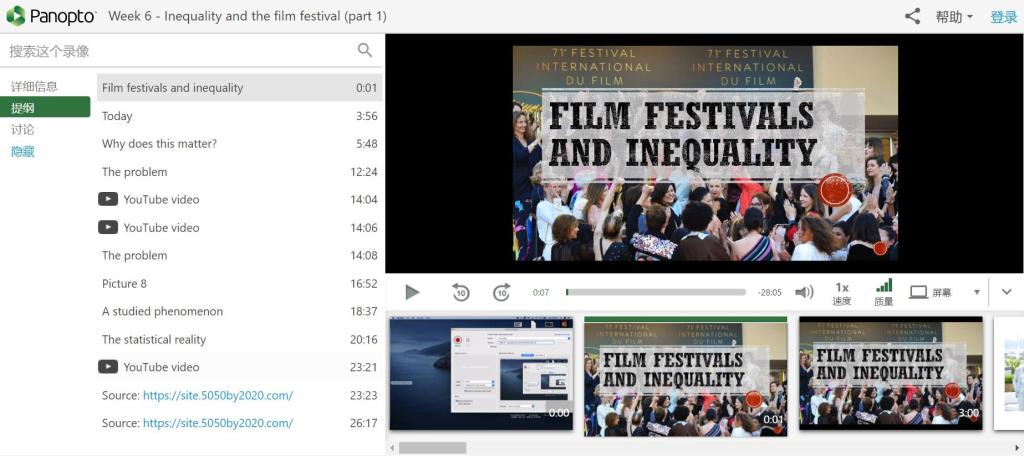The width and height of the screenshot is (1024, 457).
Task: Select the thumbnail marked 3:00
Action: [x=890, y=374]
